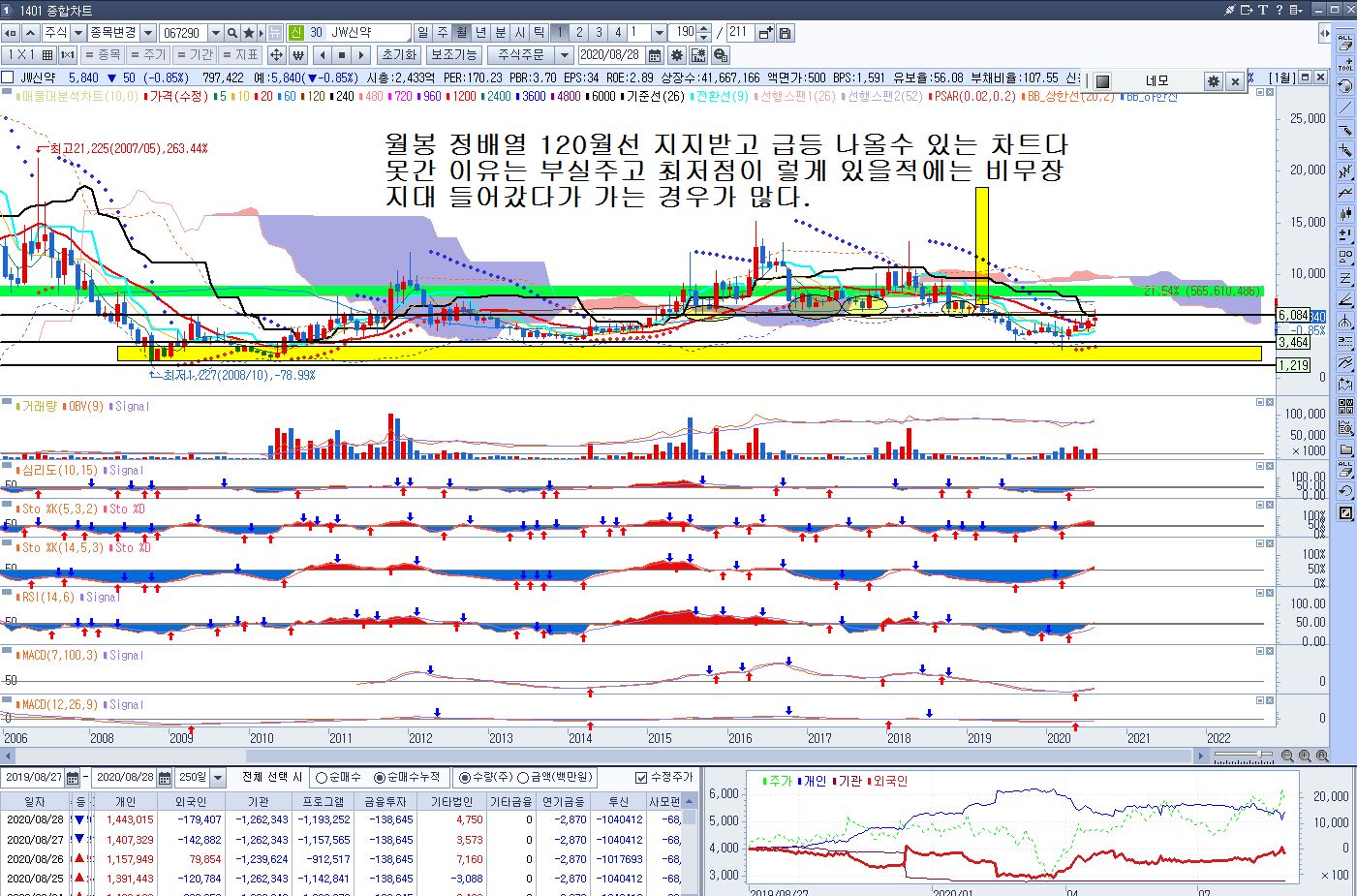Open the stock code 067290 dropdown

coord(215,33)
